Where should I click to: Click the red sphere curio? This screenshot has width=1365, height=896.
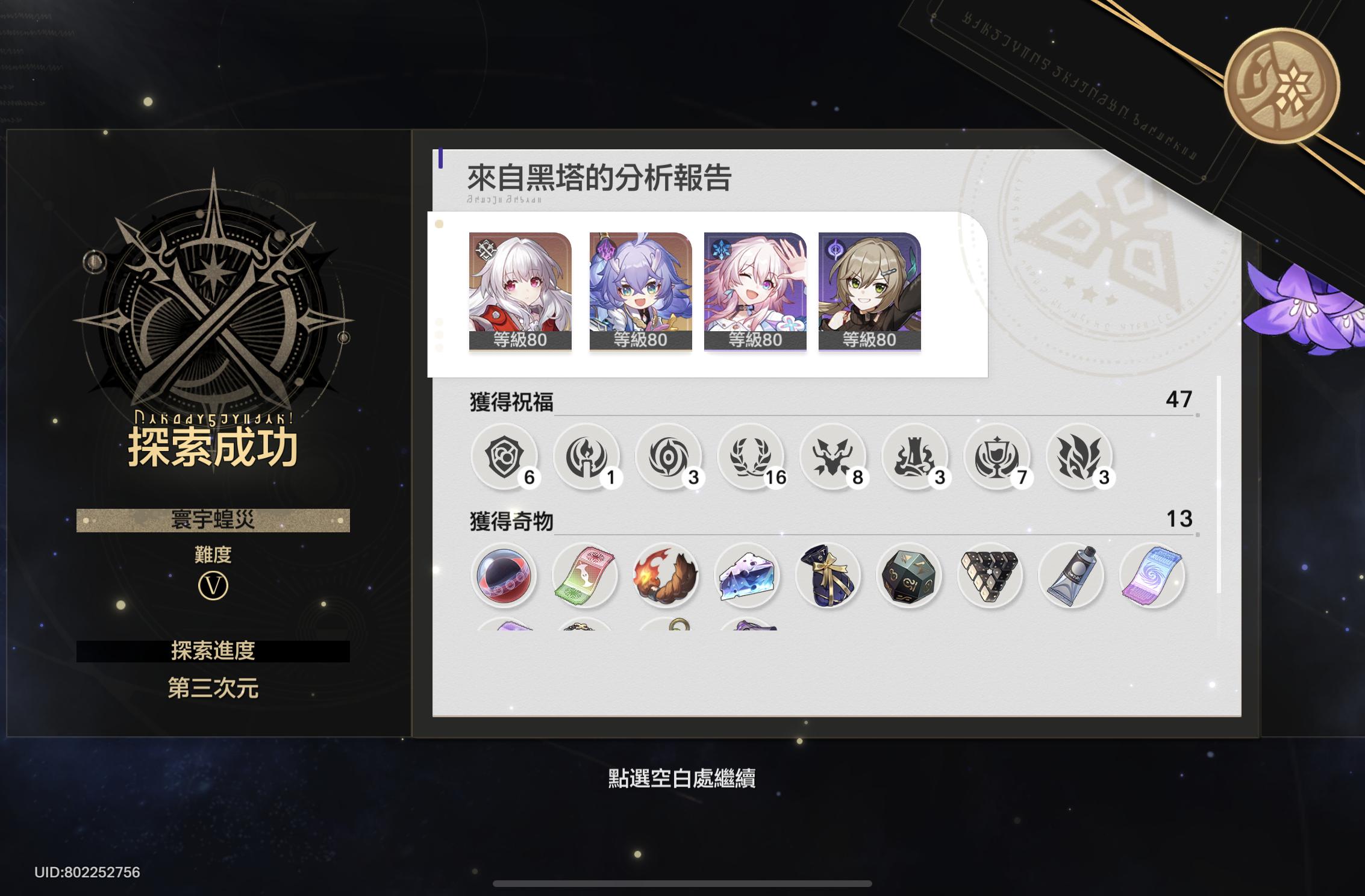(x=504, y=575)
